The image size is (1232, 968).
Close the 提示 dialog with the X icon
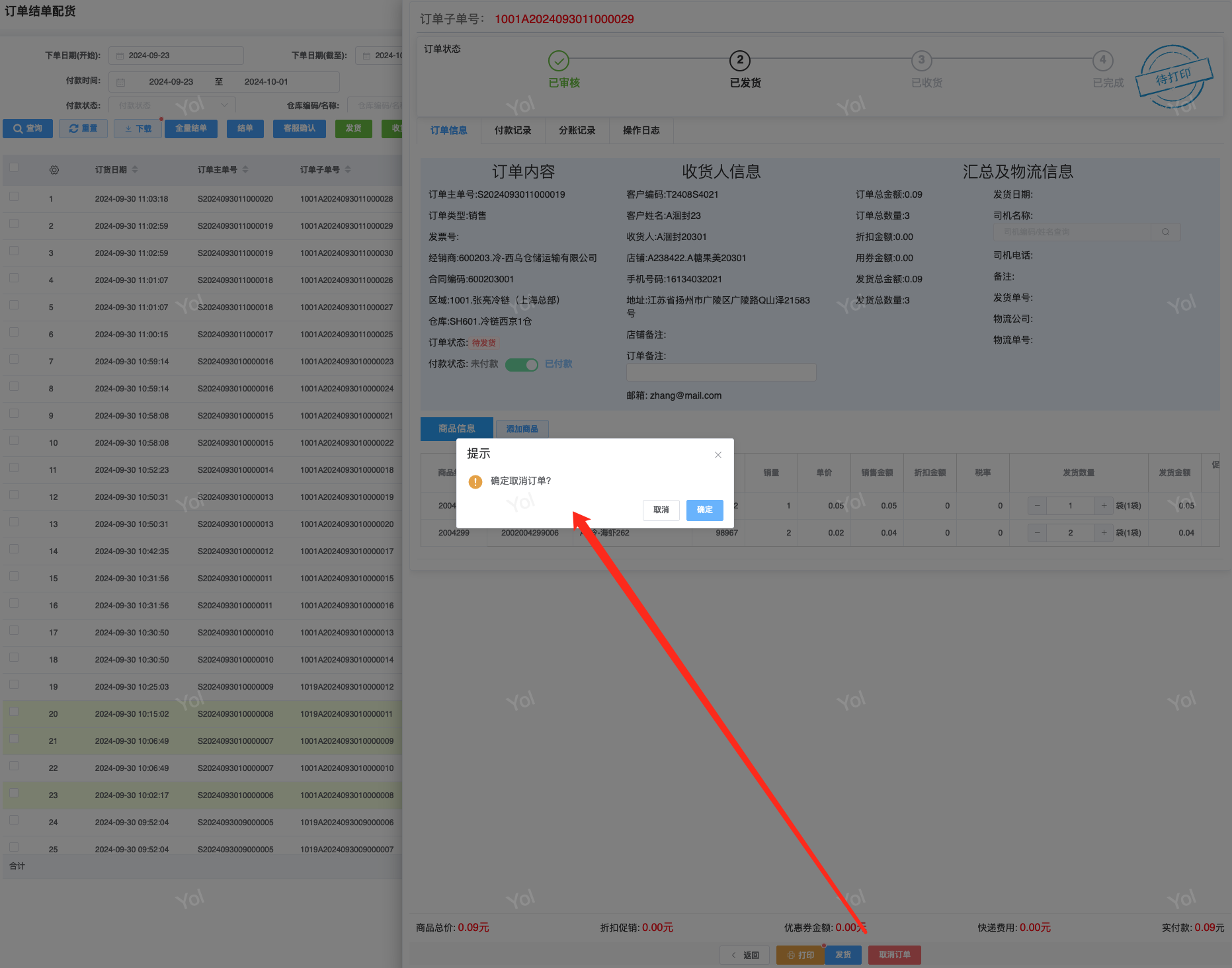[x=718, y=455]
